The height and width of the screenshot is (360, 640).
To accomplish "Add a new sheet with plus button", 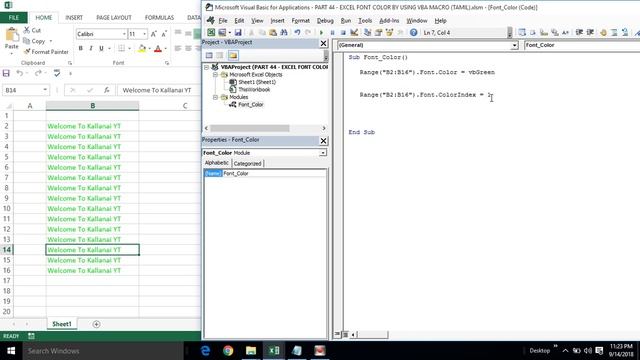I will [96, 324].
